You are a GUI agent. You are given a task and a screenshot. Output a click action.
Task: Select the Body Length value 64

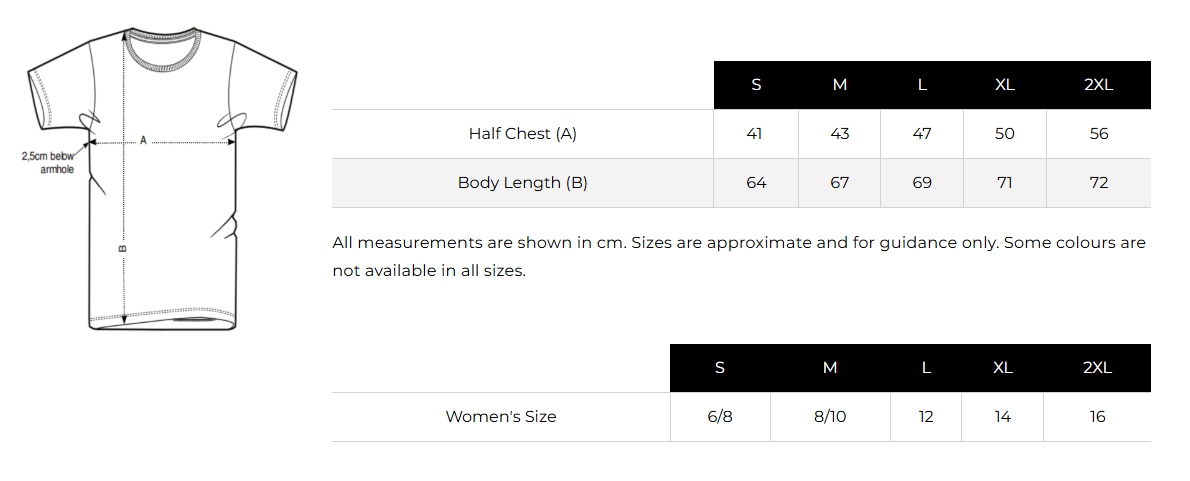click(756, 183)
